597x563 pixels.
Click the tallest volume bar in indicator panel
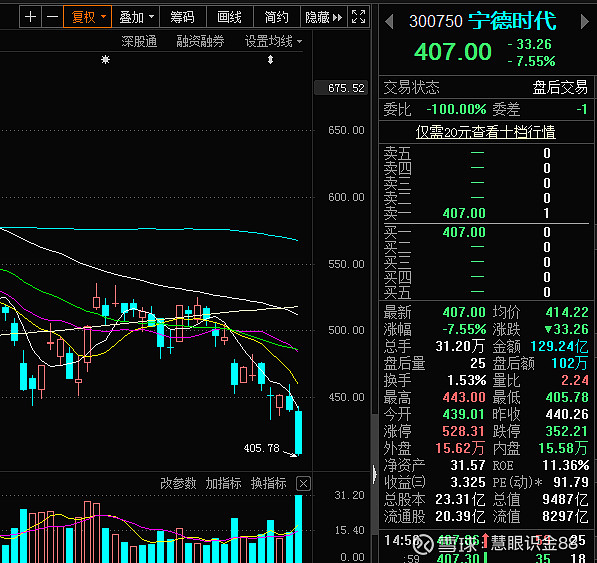298,529
